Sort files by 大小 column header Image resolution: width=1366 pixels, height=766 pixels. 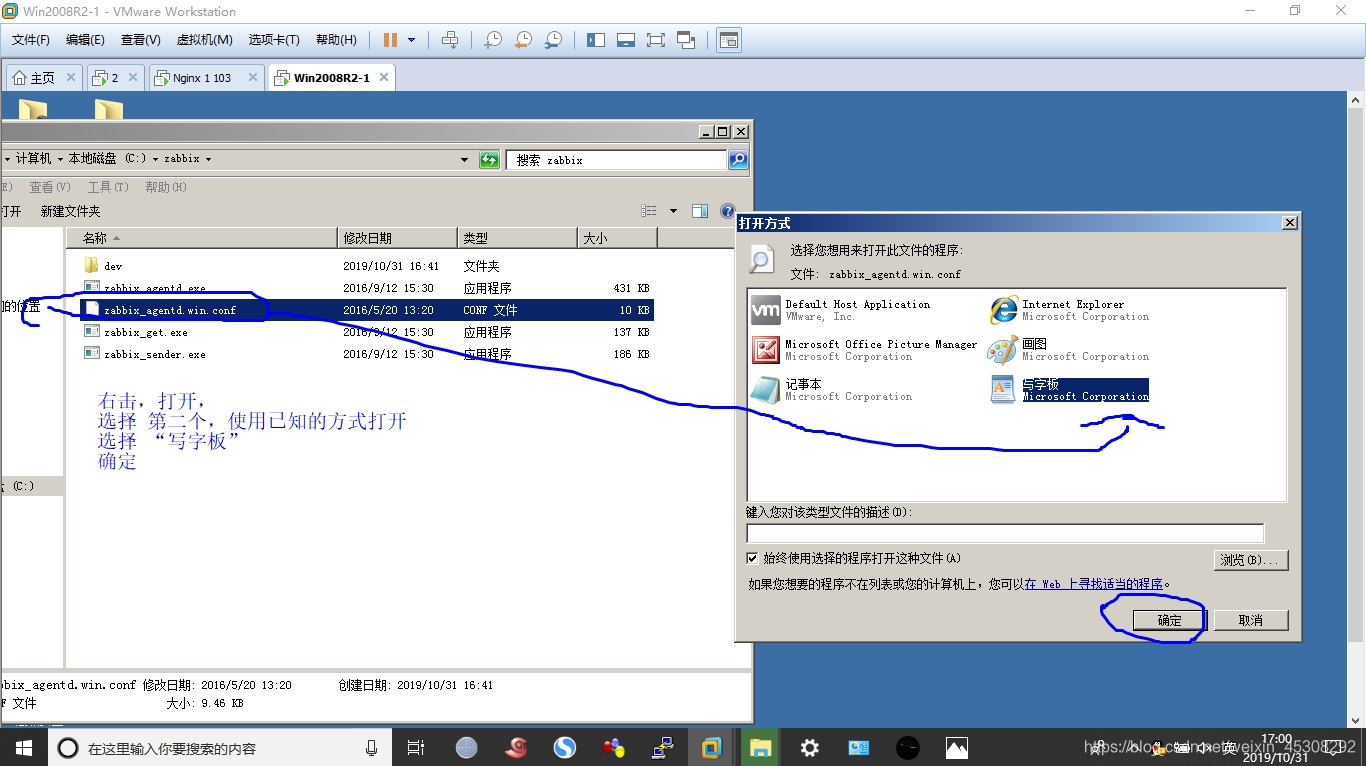pyautogui.click(x=617, y=238)
